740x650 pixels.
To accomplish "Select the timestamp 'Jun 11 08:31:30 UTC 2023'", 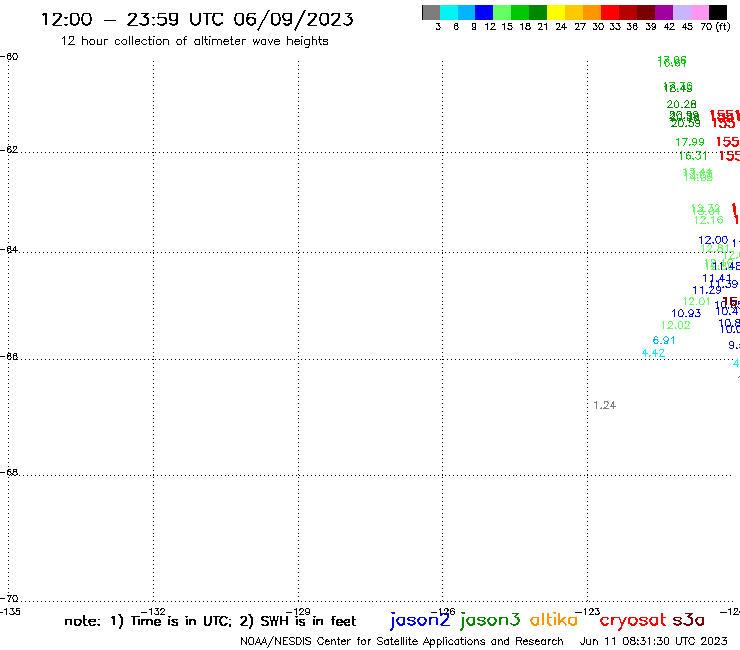I will point(654,641).
